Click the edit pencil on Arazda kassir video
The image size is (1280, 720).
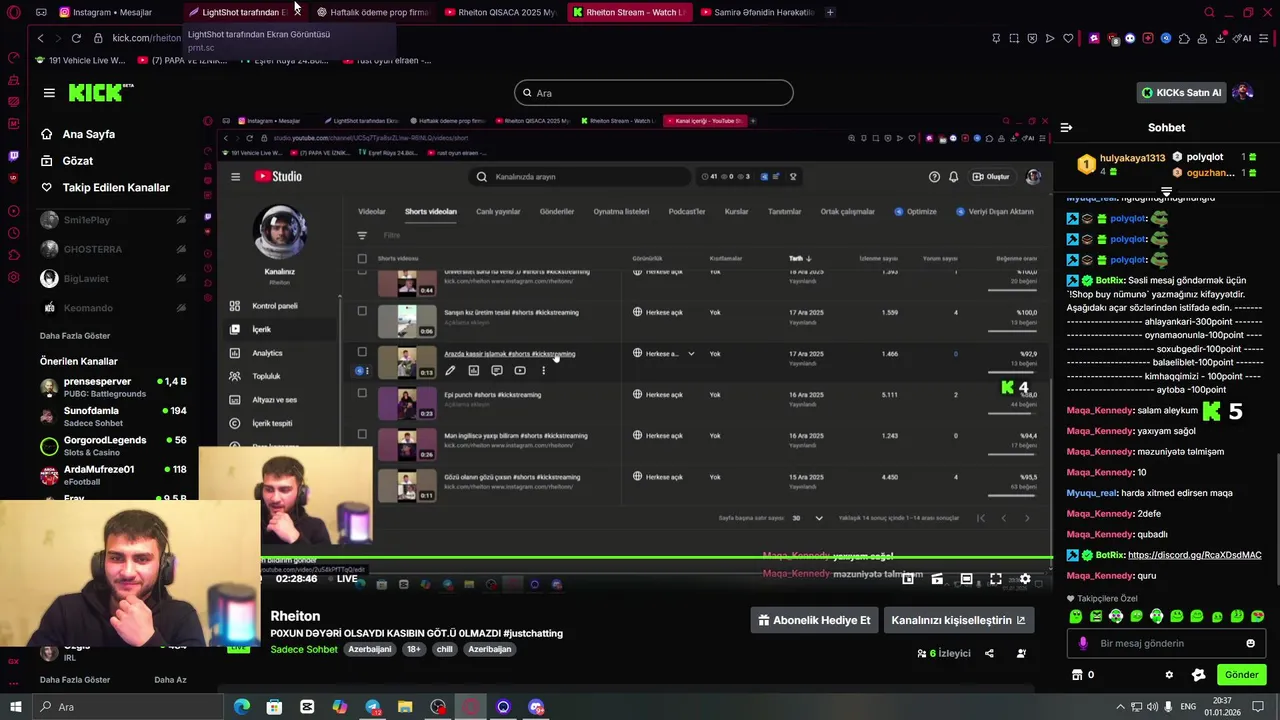click(450, 371)
